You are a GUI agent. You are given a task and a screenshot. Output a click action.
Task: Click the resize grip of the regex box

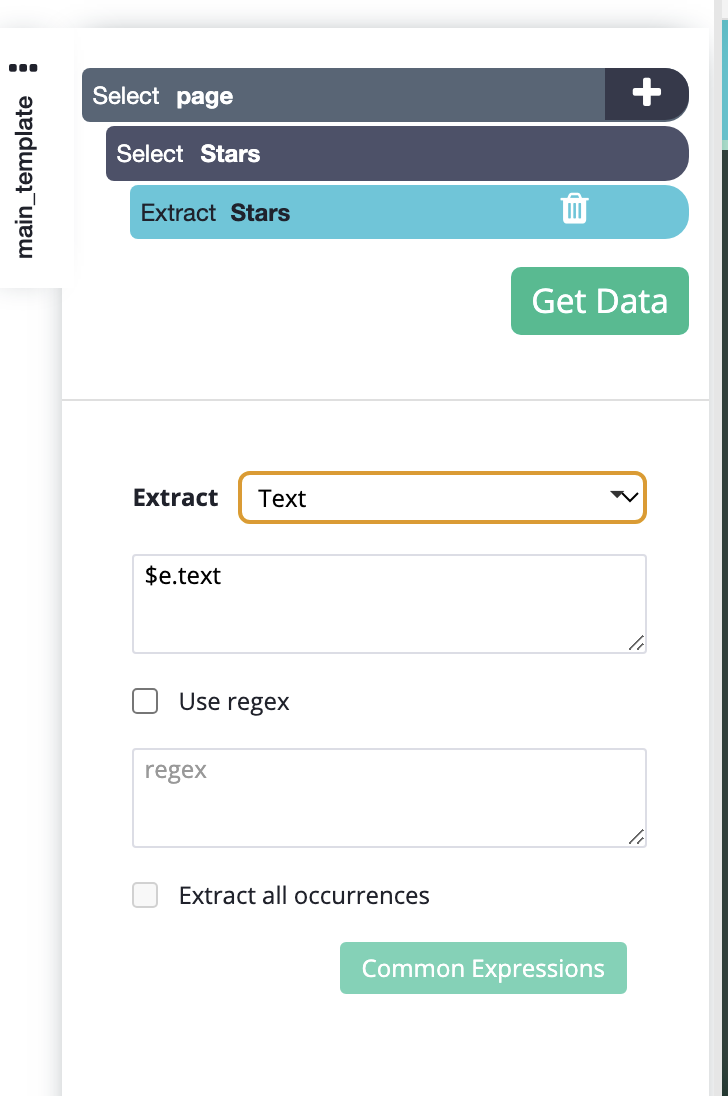point(636,837)
